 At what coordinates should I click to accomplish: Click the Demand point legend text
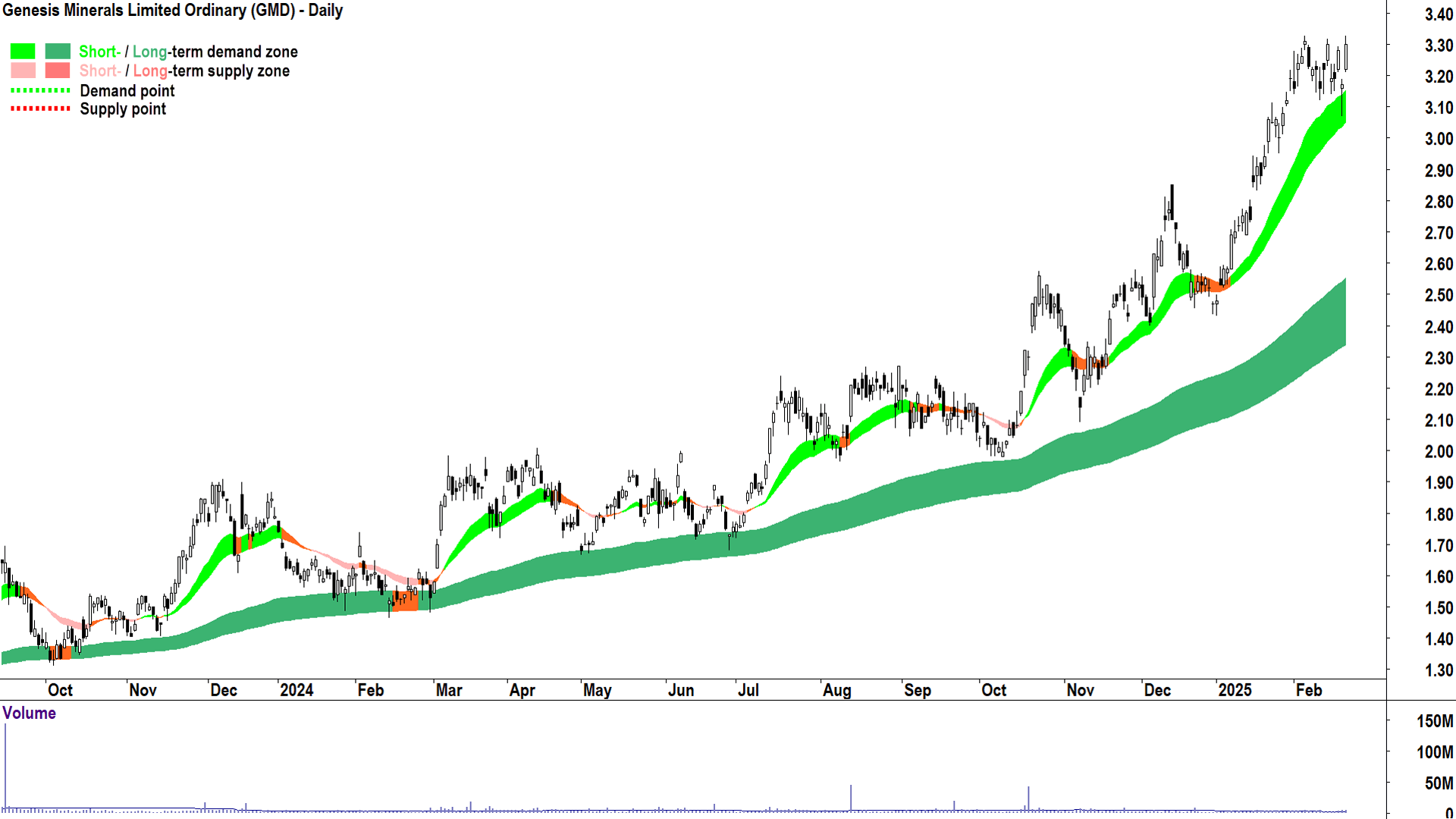127,91
